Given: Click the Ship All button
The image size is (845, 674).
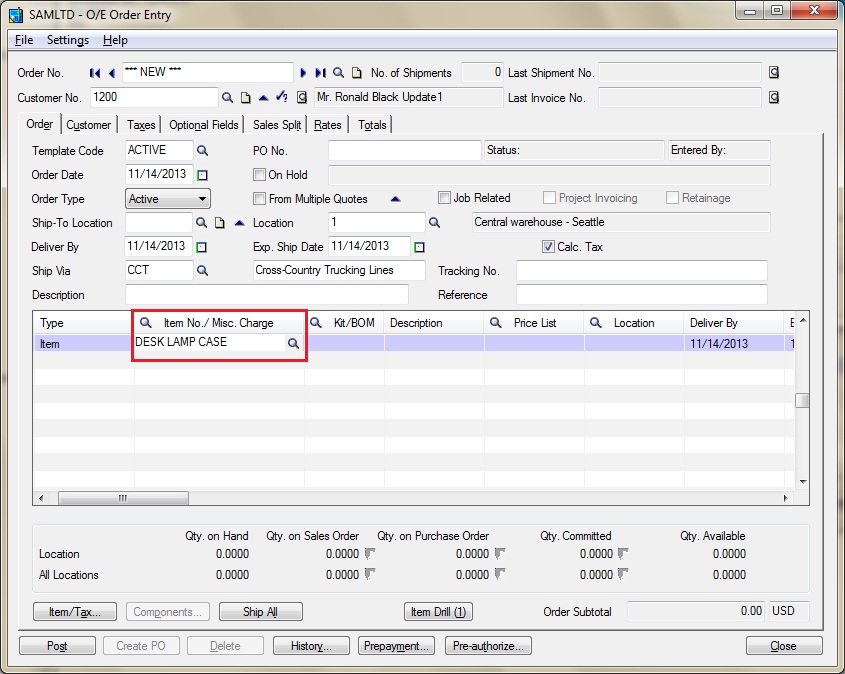Looking at the screenshot, I should [260, 612].
